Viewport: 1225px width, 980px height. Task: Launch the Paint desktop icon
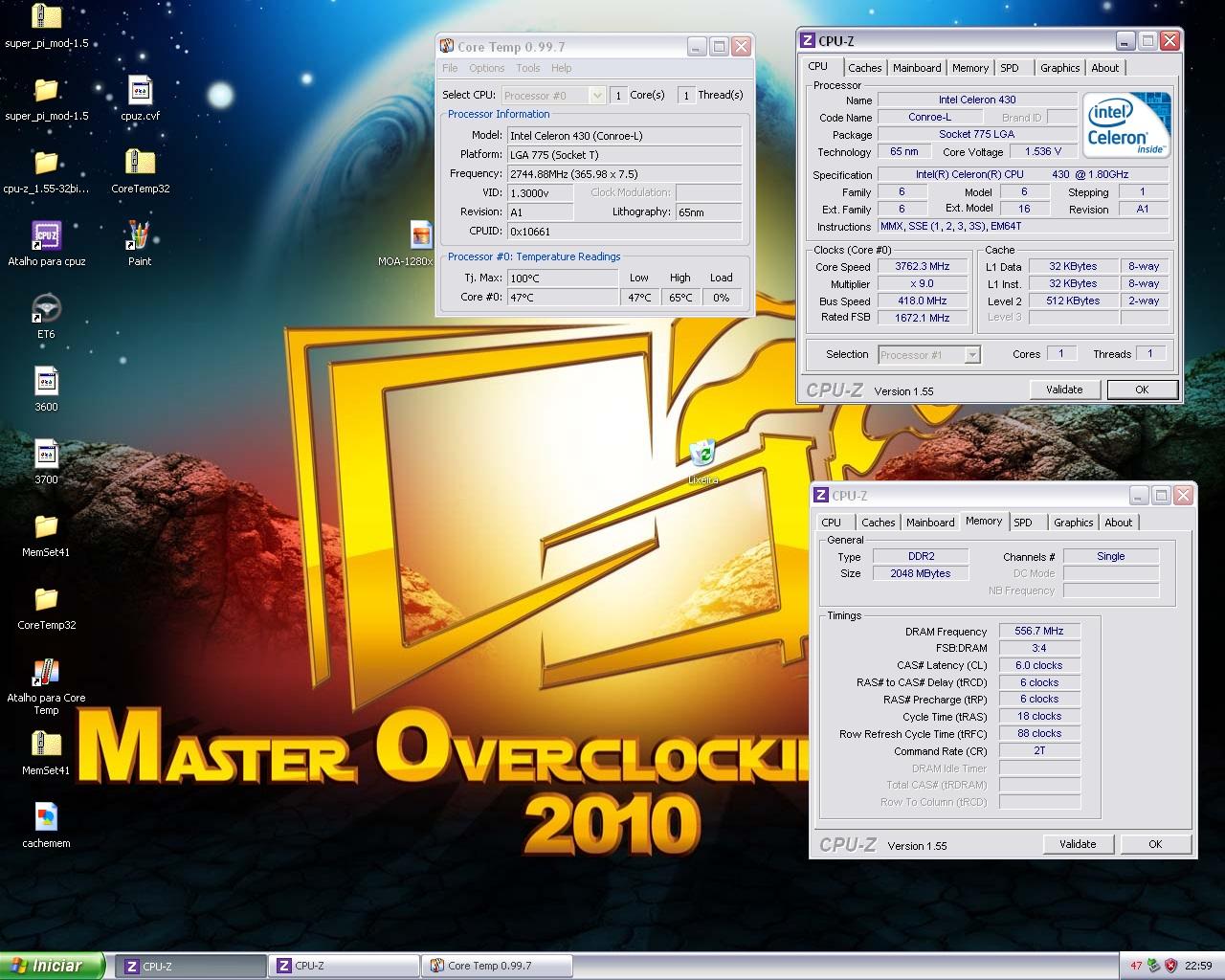(140, 235)
